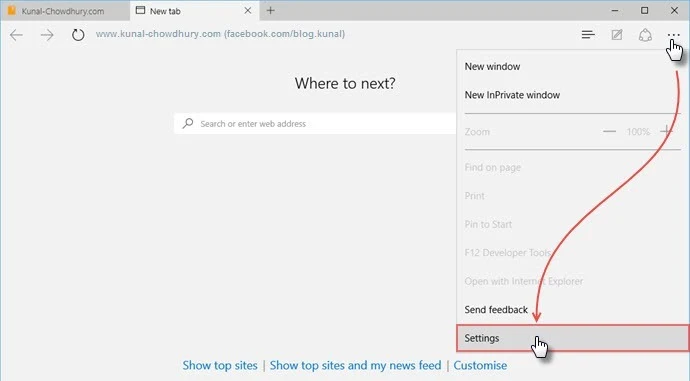Close the browser window
690x381 pixels.
pyautogui.click(x=674, y=10)
